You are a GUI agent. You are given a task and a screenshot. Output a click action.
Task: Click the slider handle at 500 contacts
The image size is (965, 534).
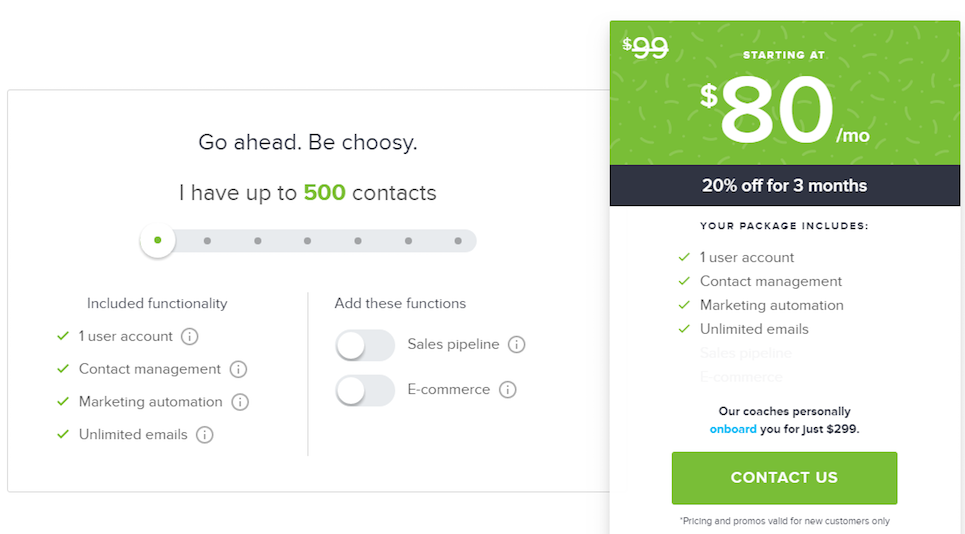click(158, 240)
